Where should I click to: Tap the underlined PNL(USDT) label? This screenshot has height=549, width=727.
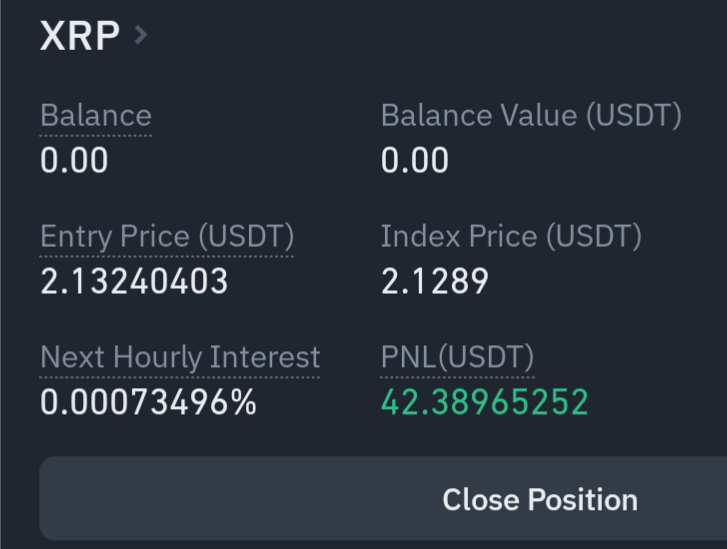pos(457,357)
